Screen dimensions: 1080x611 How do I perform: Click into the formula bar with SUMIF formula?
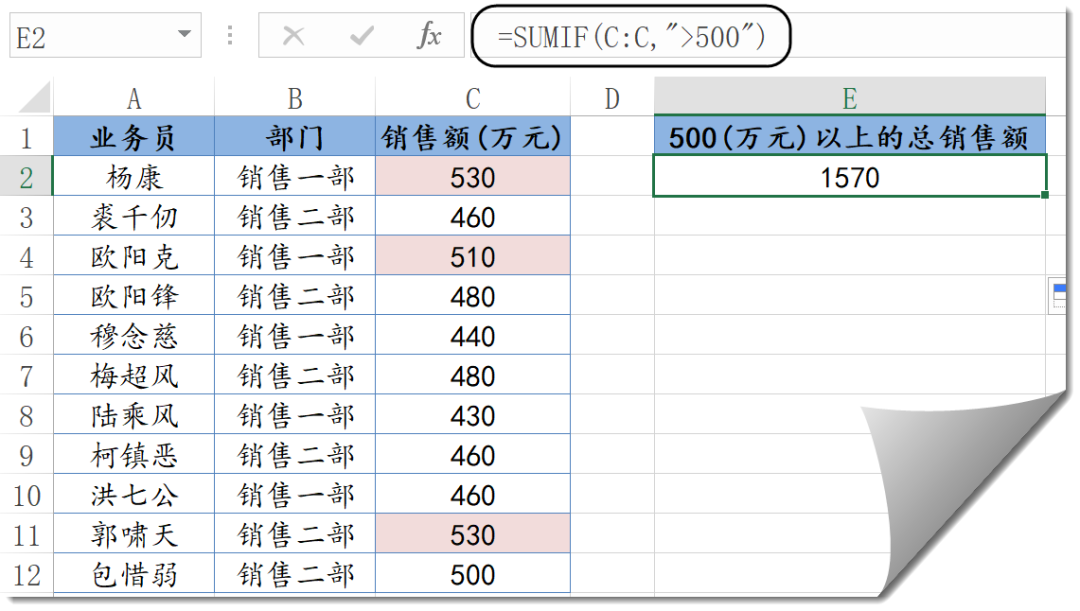point(771,37)
